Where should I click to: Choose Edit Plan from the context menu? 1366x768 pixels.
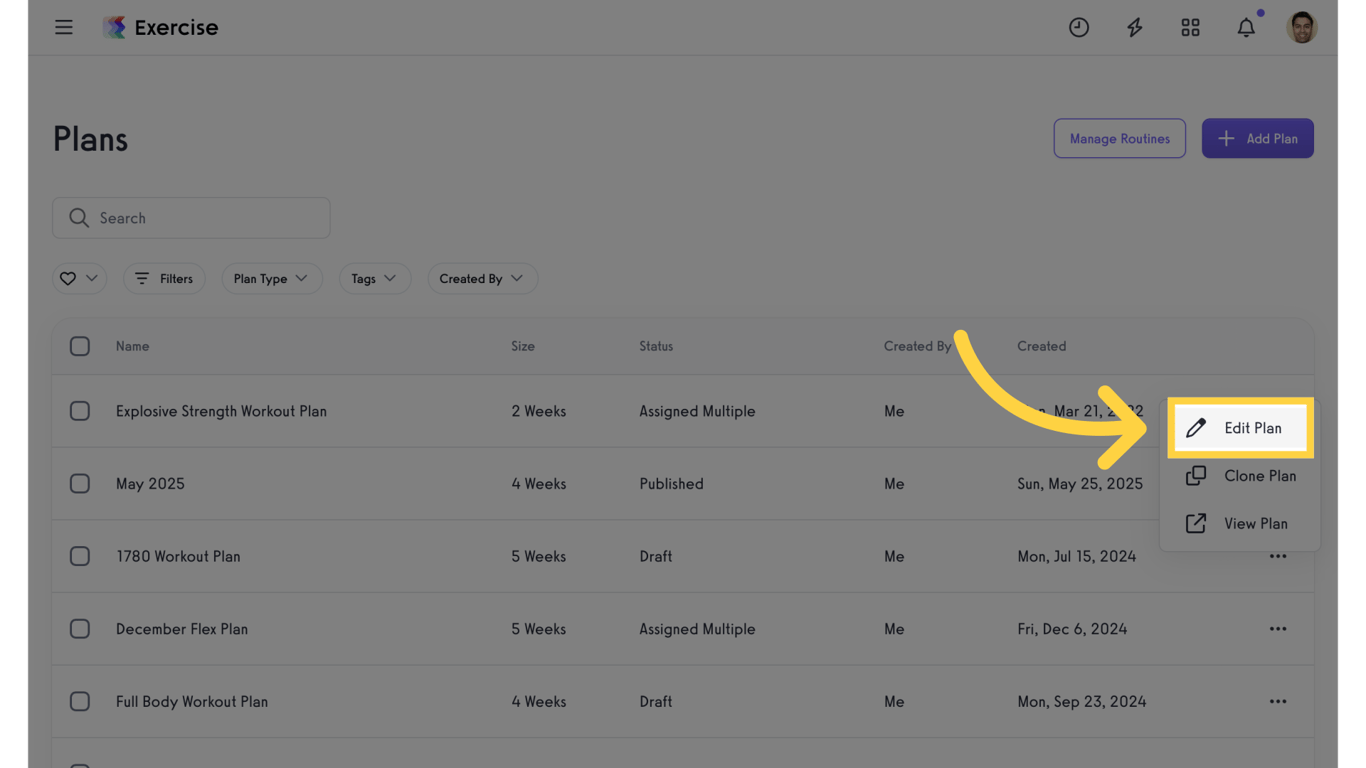pos(1240,428)
